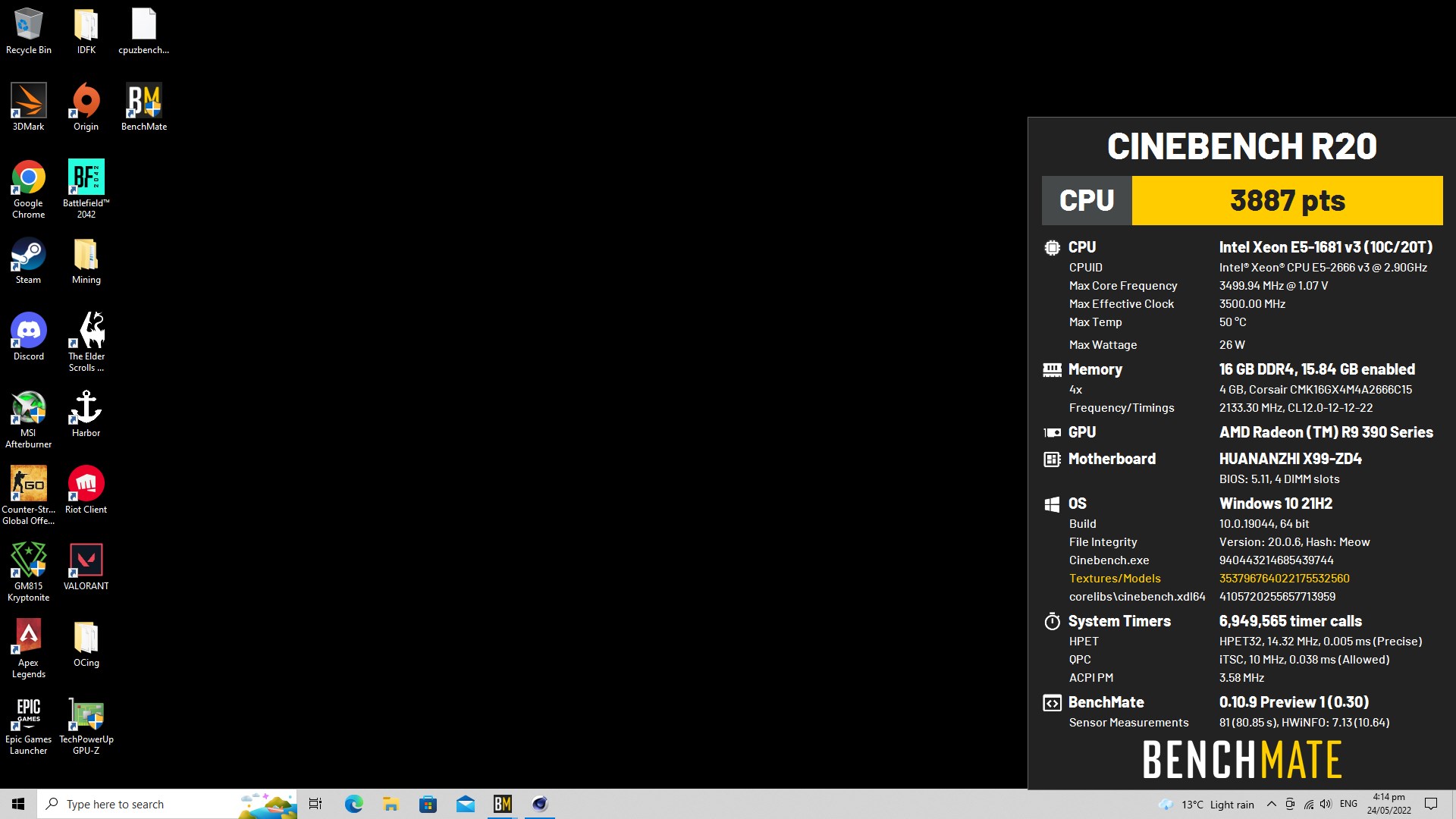Open the Mining folder
Screen dimensions: 1456x819
point(86,261)
